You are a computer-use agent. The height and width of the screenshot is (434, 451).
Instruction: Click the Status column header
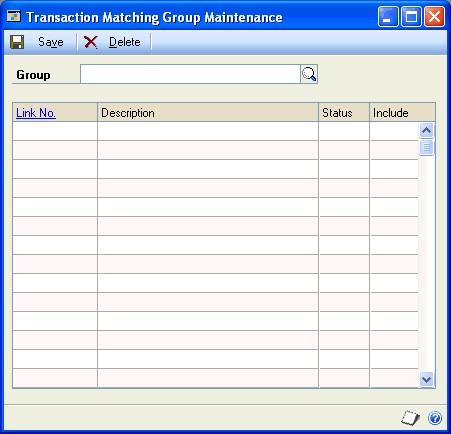344,112
